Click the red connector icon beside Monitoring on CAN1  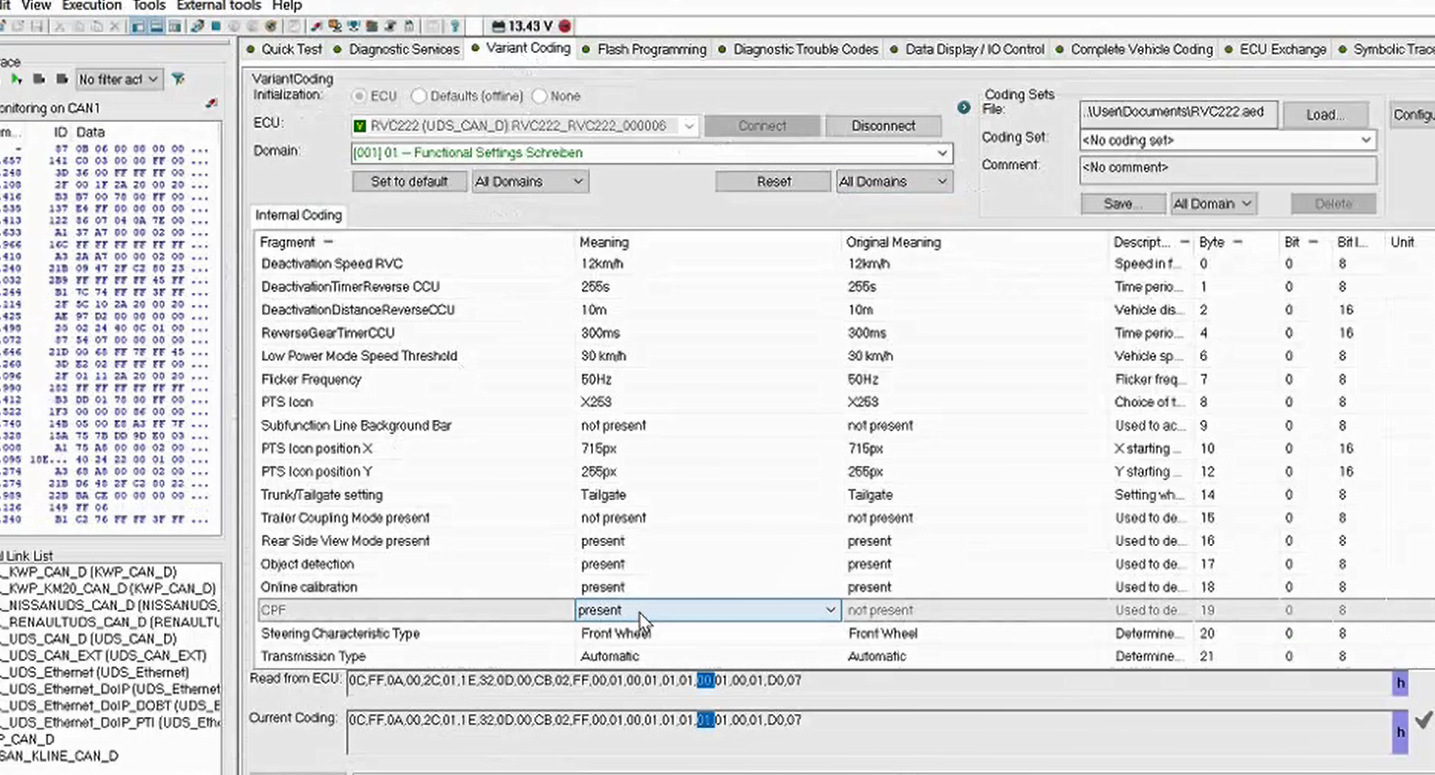click(x=211, y=104)
